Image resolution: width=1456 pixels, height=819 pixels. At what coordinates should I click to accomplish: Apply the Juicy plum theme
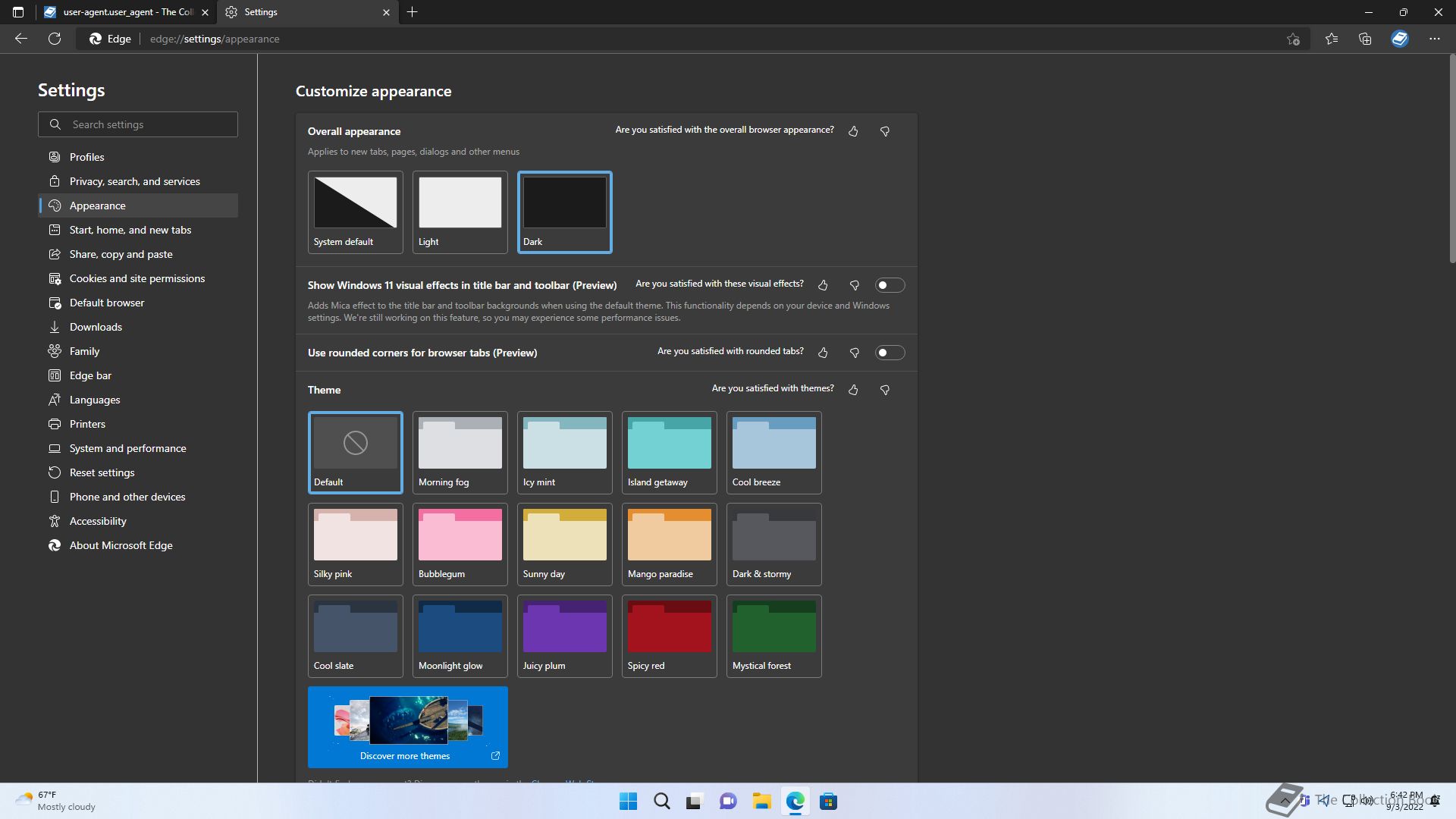click(564, 636)
